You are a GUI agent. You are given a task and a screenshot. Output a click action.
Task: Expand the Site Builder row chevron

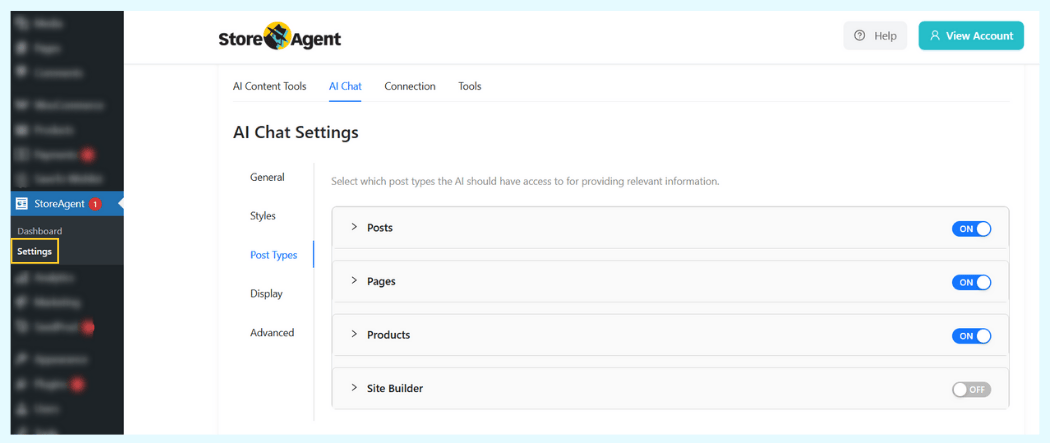click(x=354, y=388)
